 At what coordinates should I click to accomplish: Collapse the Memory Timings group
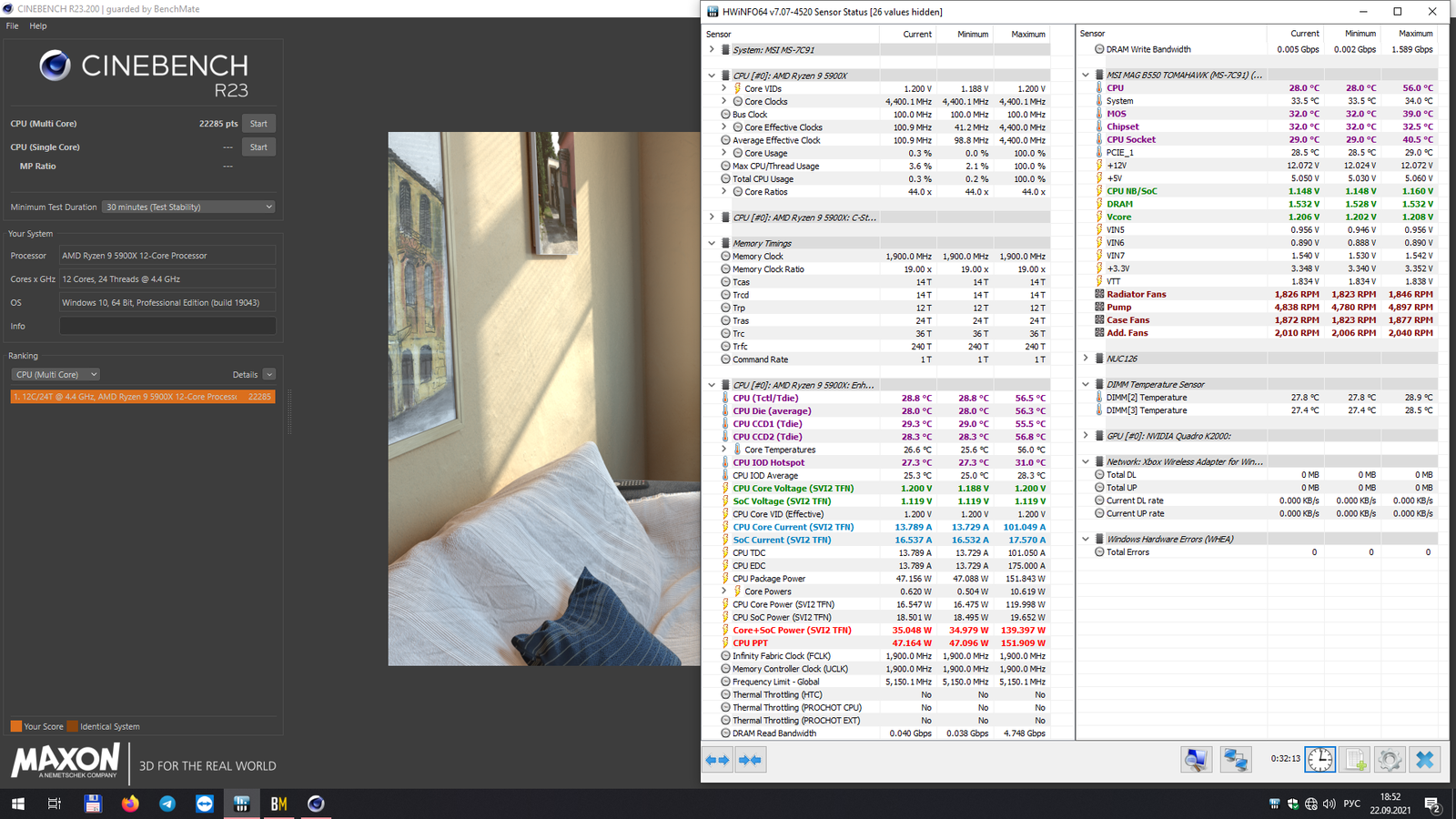tap(712, 244)
